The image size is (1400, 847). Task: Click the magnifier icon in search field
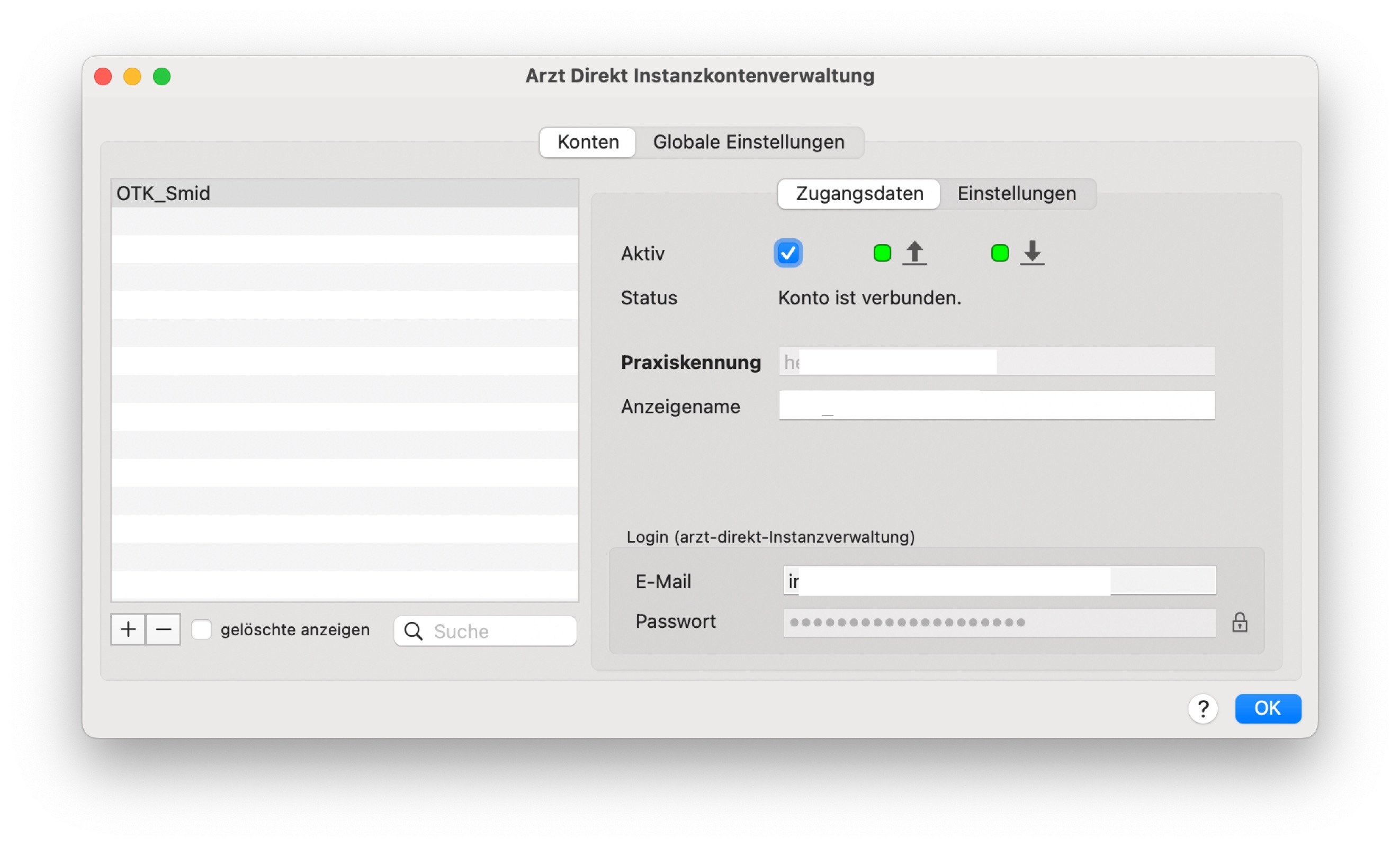click(x=413, y=631)
